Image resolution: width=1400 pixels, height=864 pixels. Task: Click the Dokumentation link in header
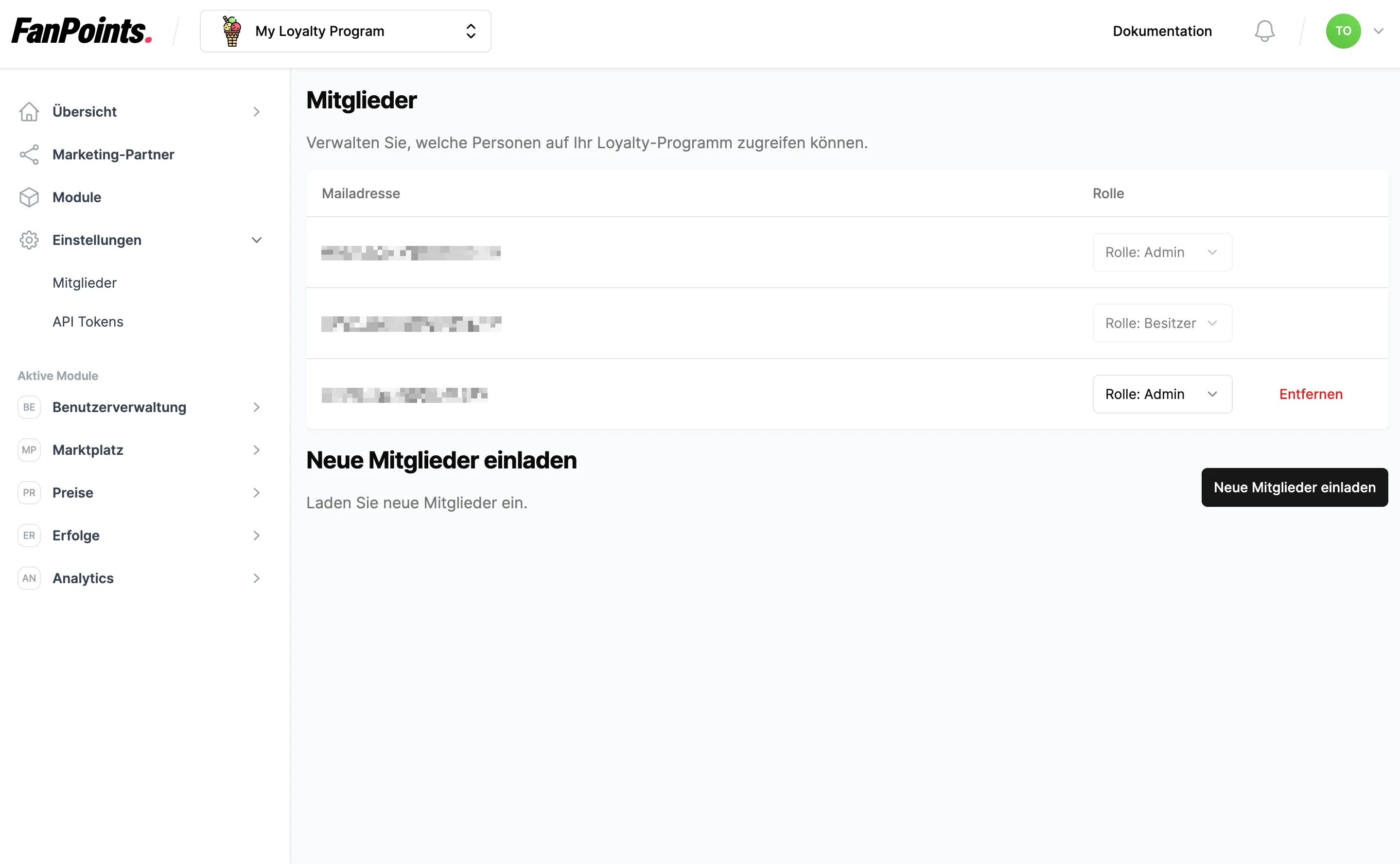[1163, 30]
